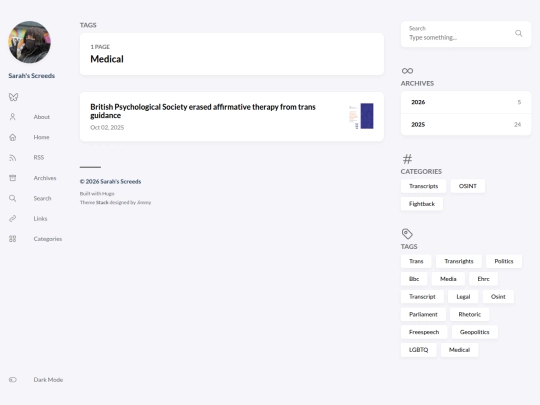Select the Media tag
Screen dimensions: 540x405
[x=448, y=279]
